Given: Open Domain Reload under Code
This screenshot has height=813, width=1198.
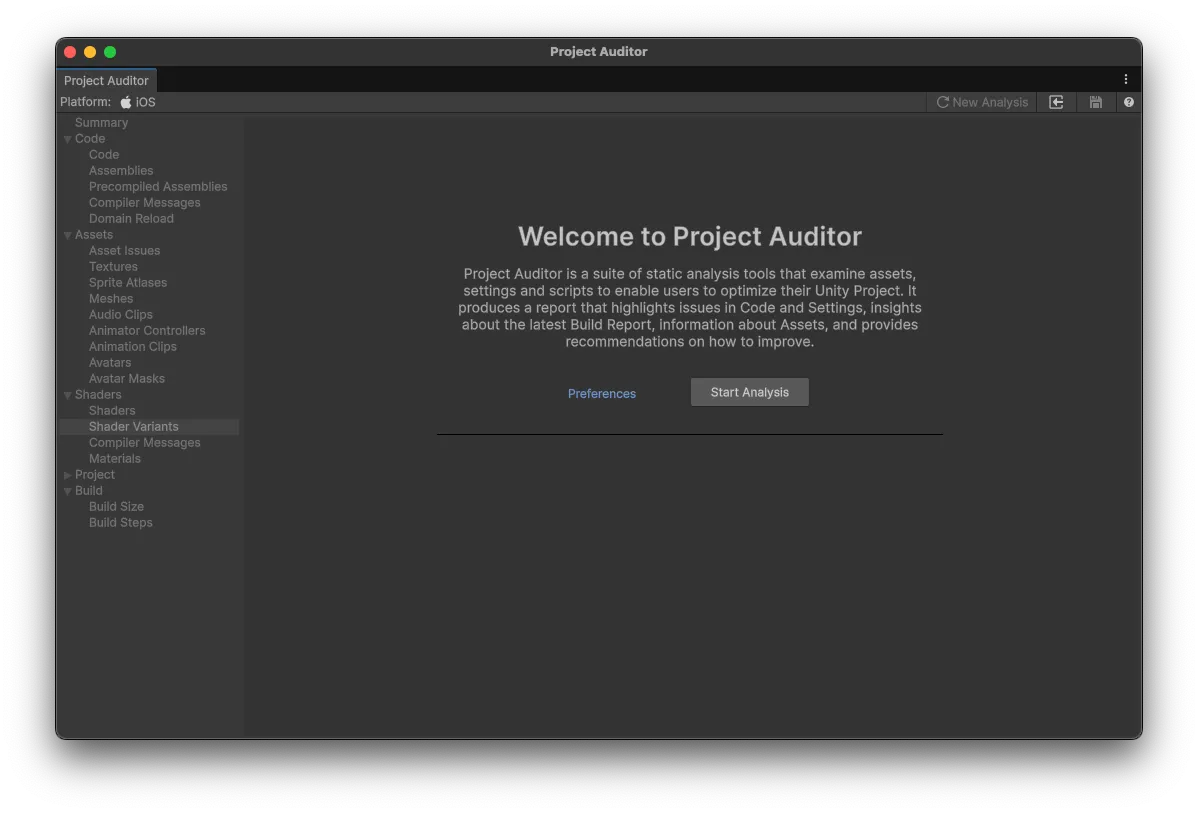Looking at the screenshot, I should tap(131, 219).
